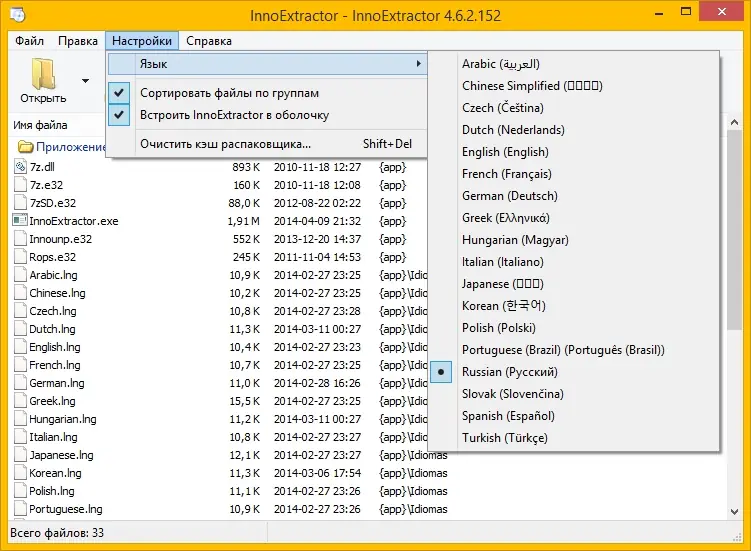Click the vertical scrollbar thumb
Viewport: 751px width, 551px height.
(x=734, y=230)
